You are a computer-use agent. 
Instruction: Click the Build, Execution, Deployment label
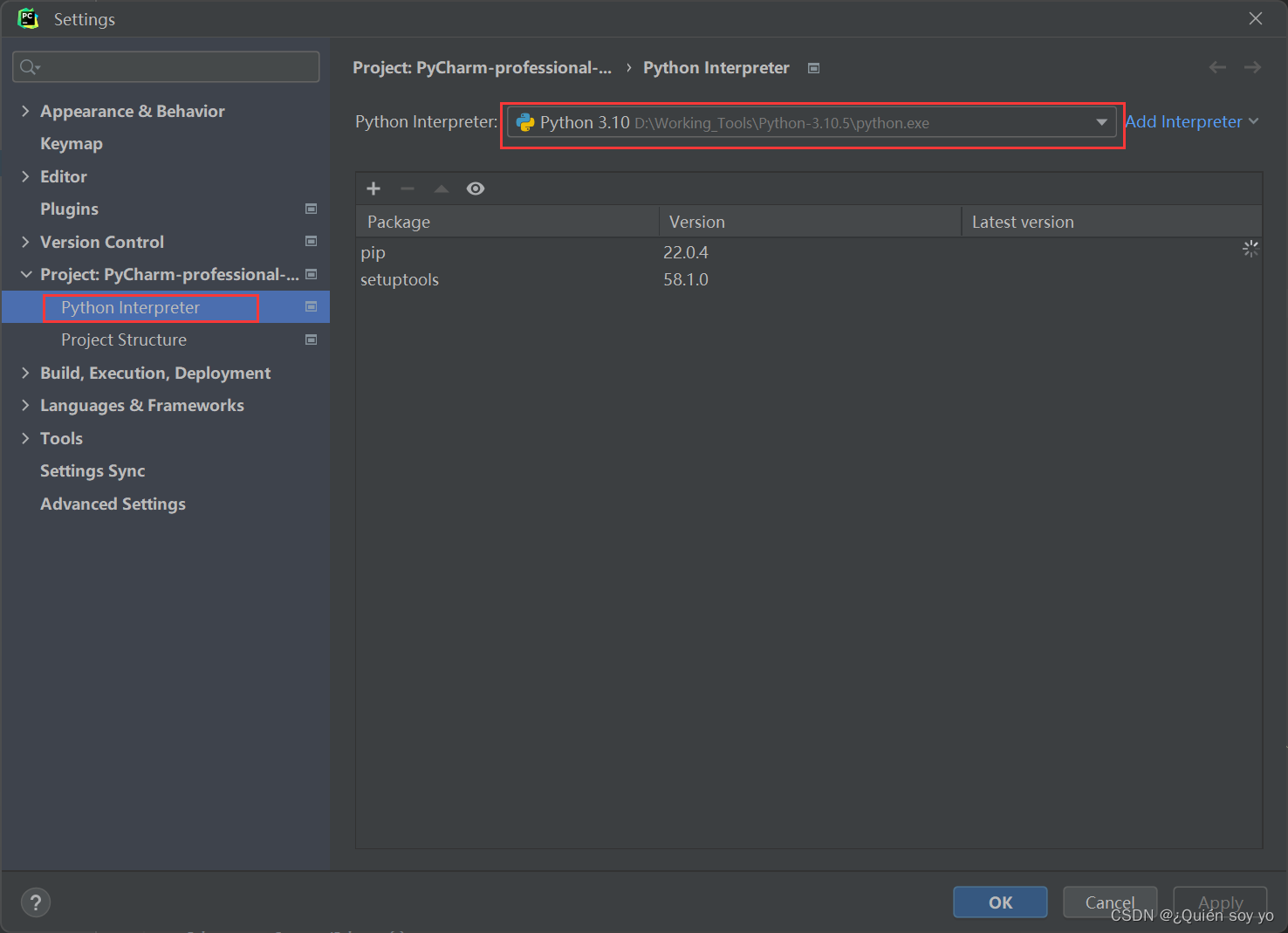[x=155, y=373]
